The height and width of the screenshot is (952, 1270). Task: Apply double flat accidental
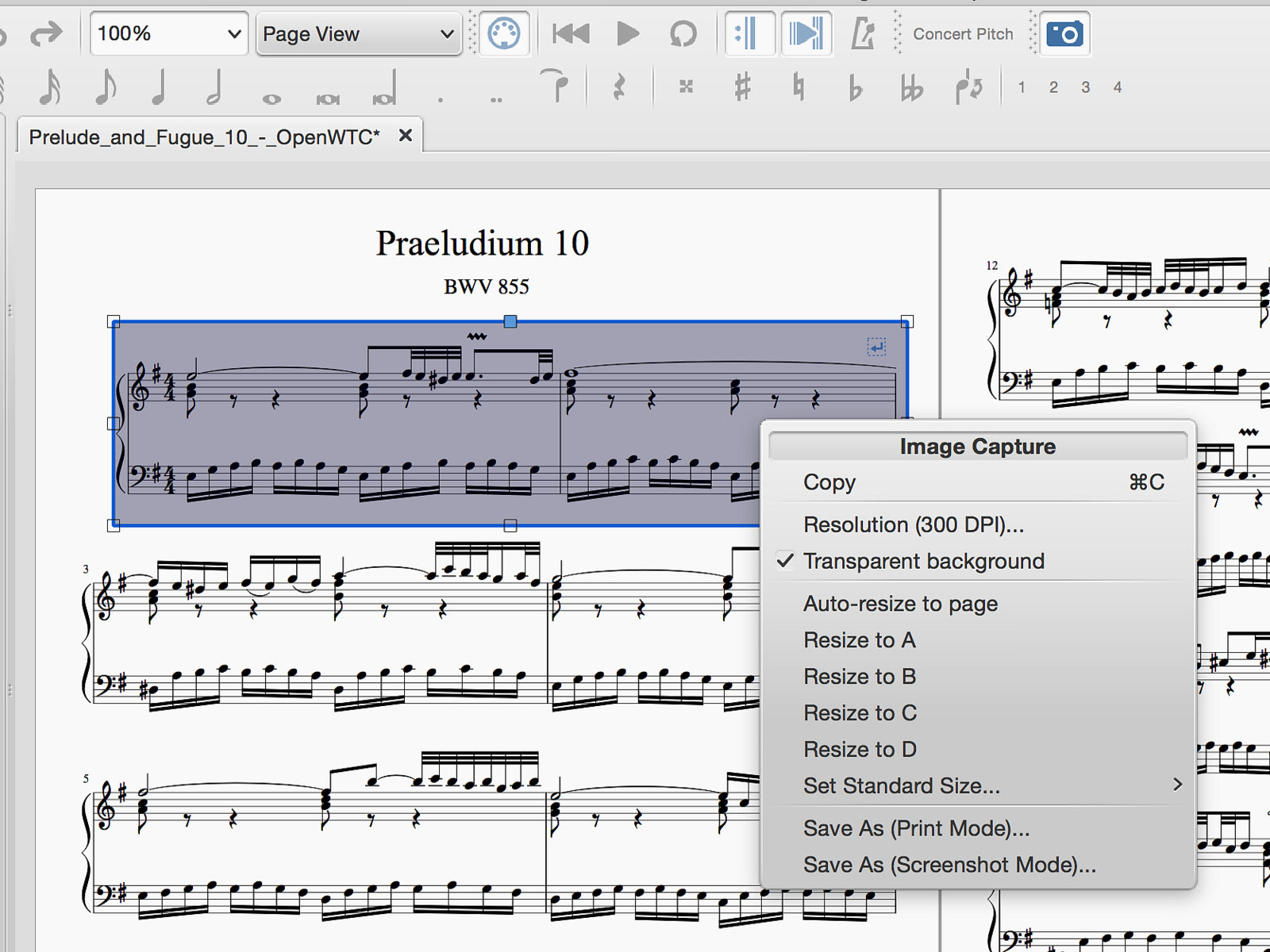(911, 87)
